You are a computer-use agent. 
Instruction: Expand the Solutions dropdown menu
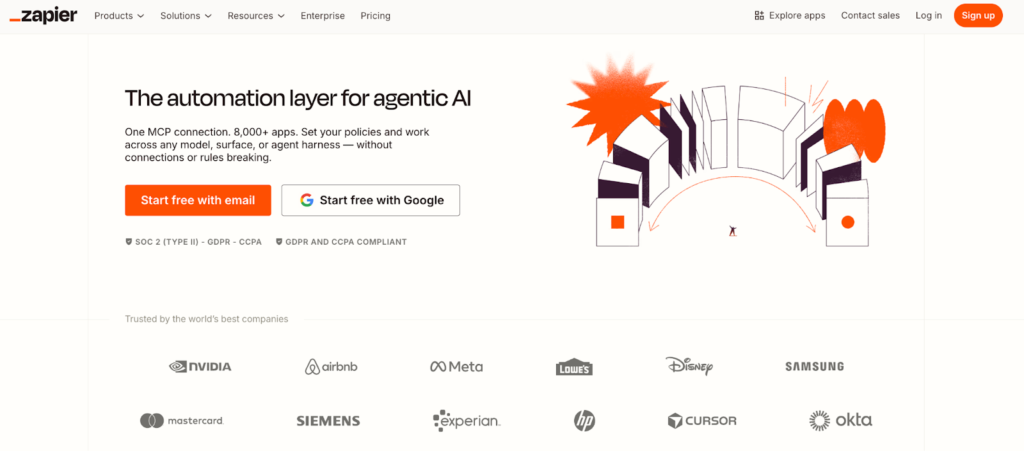coord(186,16)
